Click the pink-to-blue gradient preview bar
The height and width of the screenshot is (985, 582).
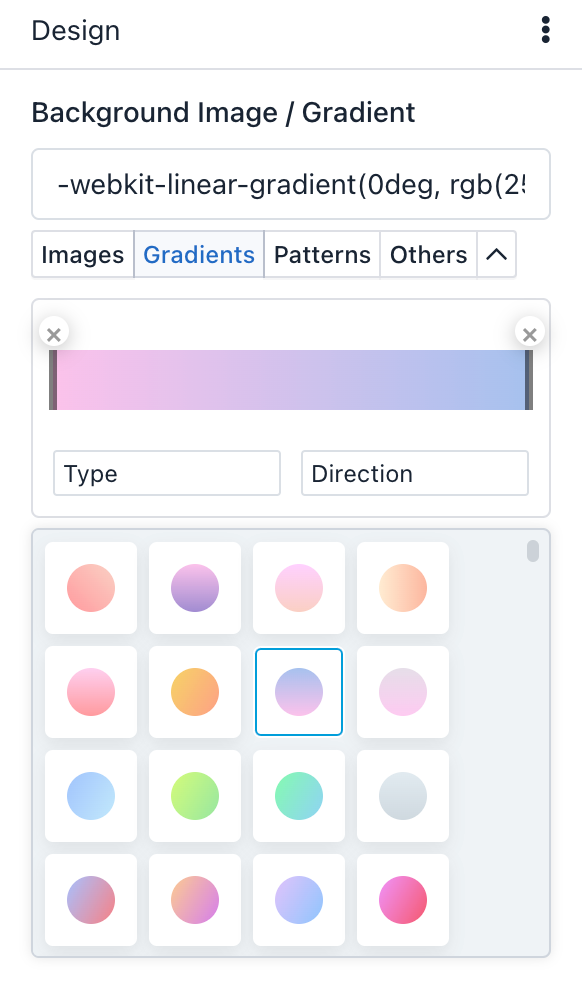pyautogui.click(x=290, y=380)
